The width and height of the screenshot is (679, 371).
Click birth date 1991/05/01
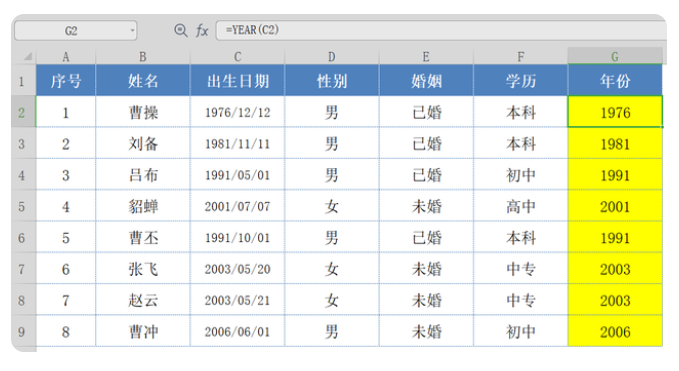(237, 175)
